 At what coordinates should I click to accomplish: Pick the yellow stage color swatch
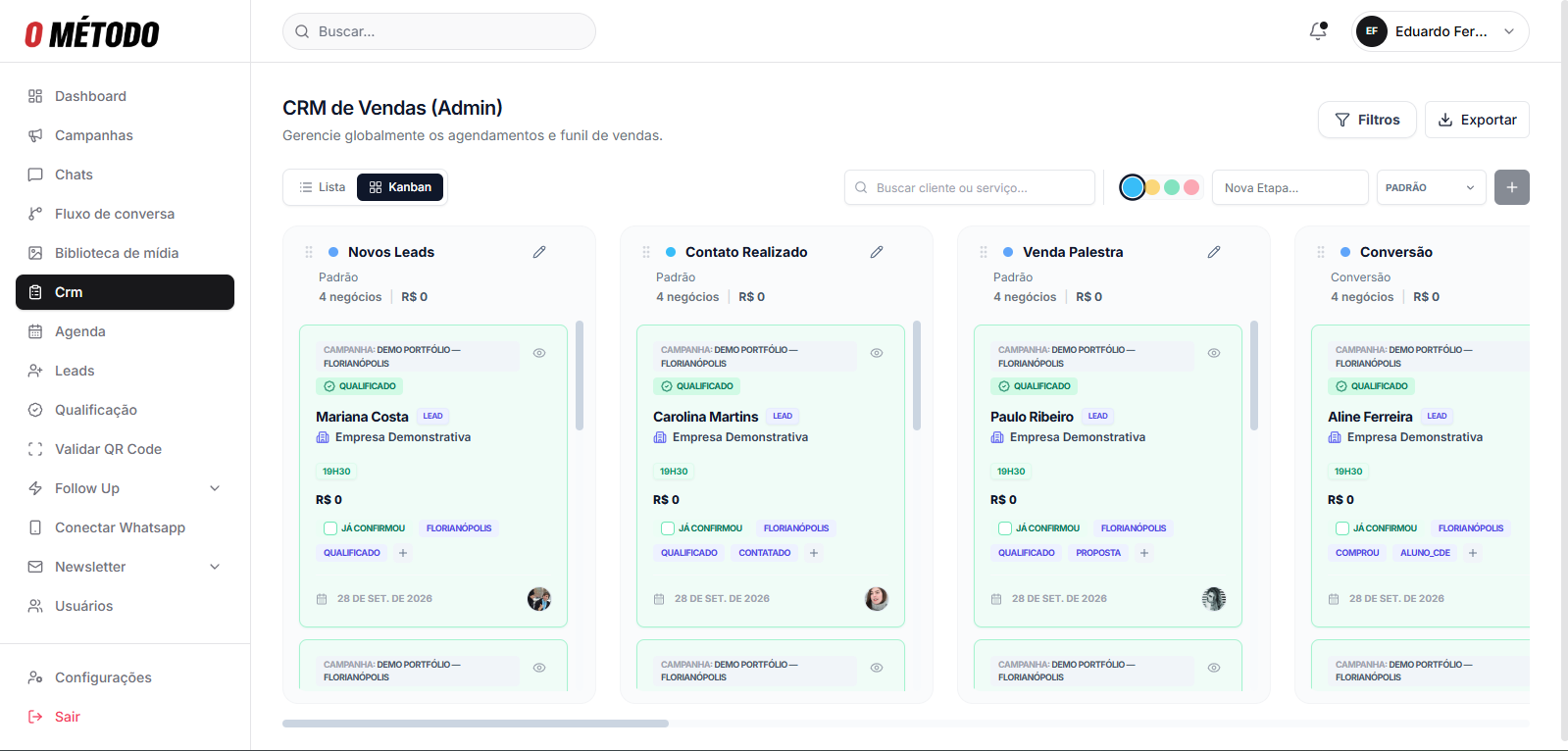coord(1153,187)
